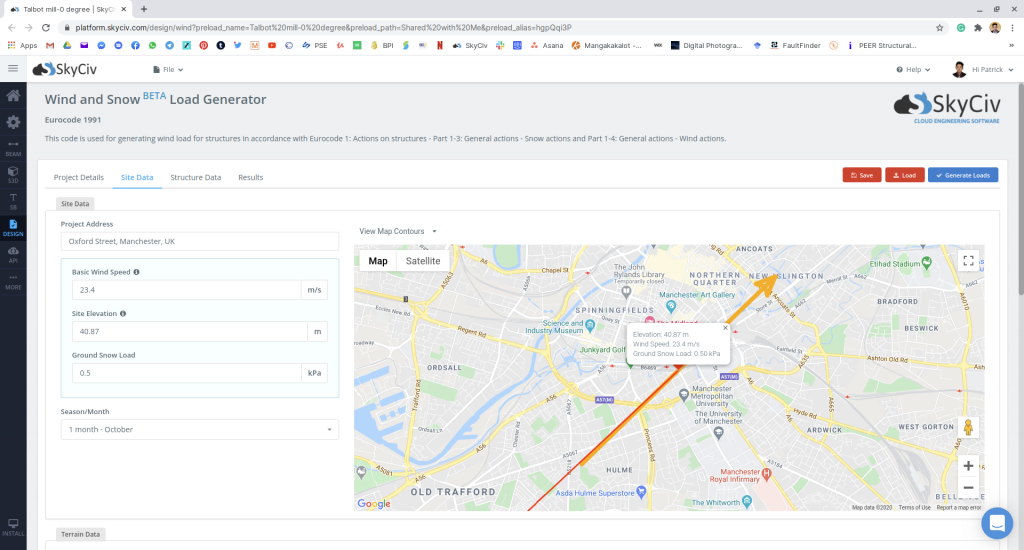Open the S3D structural module
Viewport: 1024px width, 550px height.
pyautogui.click(x=13, y=174)
